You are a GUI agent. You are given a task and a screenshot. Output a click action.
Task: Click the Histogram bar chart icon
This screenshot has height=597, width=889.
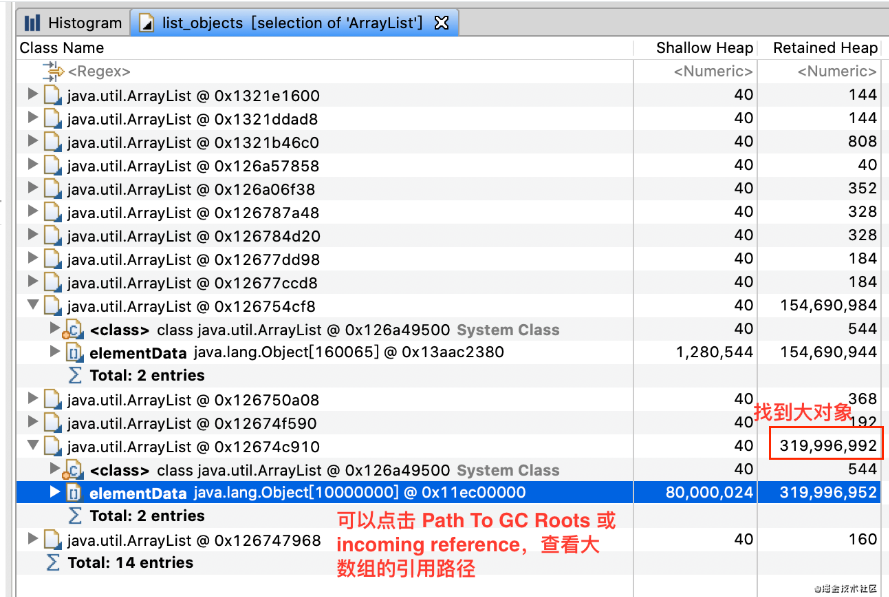click(33, 22)
